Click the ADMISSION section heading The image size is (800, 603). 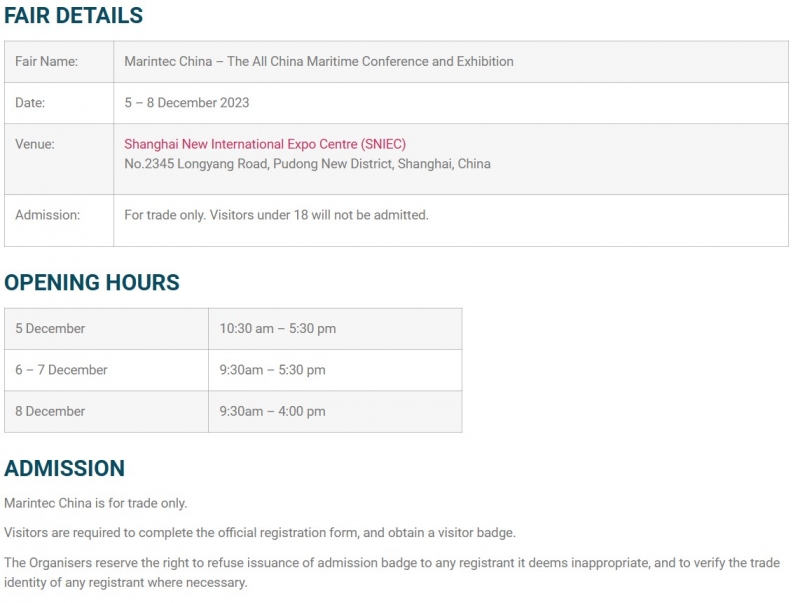65,469
